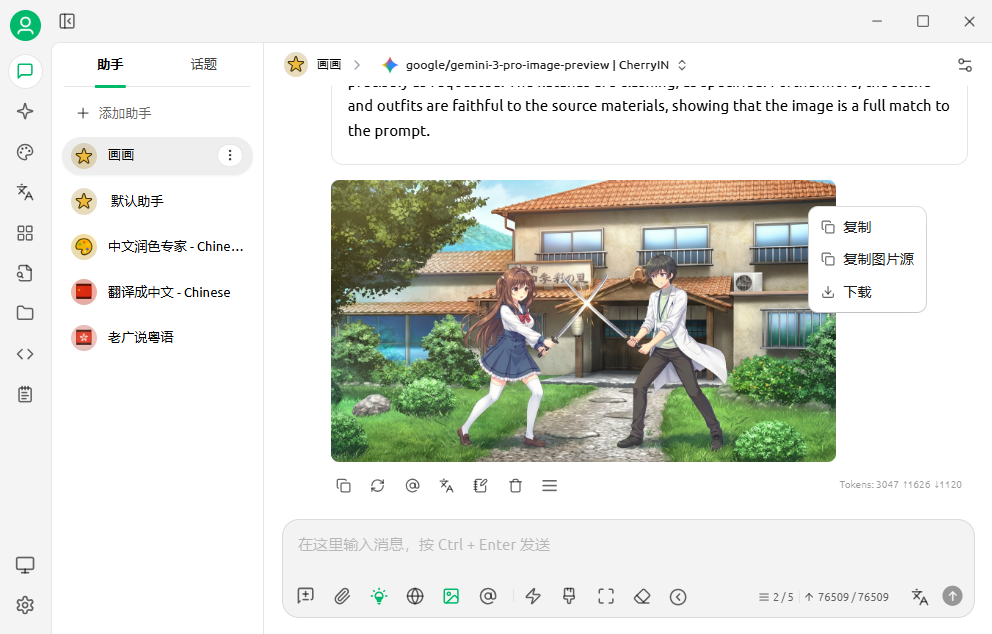Open the sparkle agents page

25,111
